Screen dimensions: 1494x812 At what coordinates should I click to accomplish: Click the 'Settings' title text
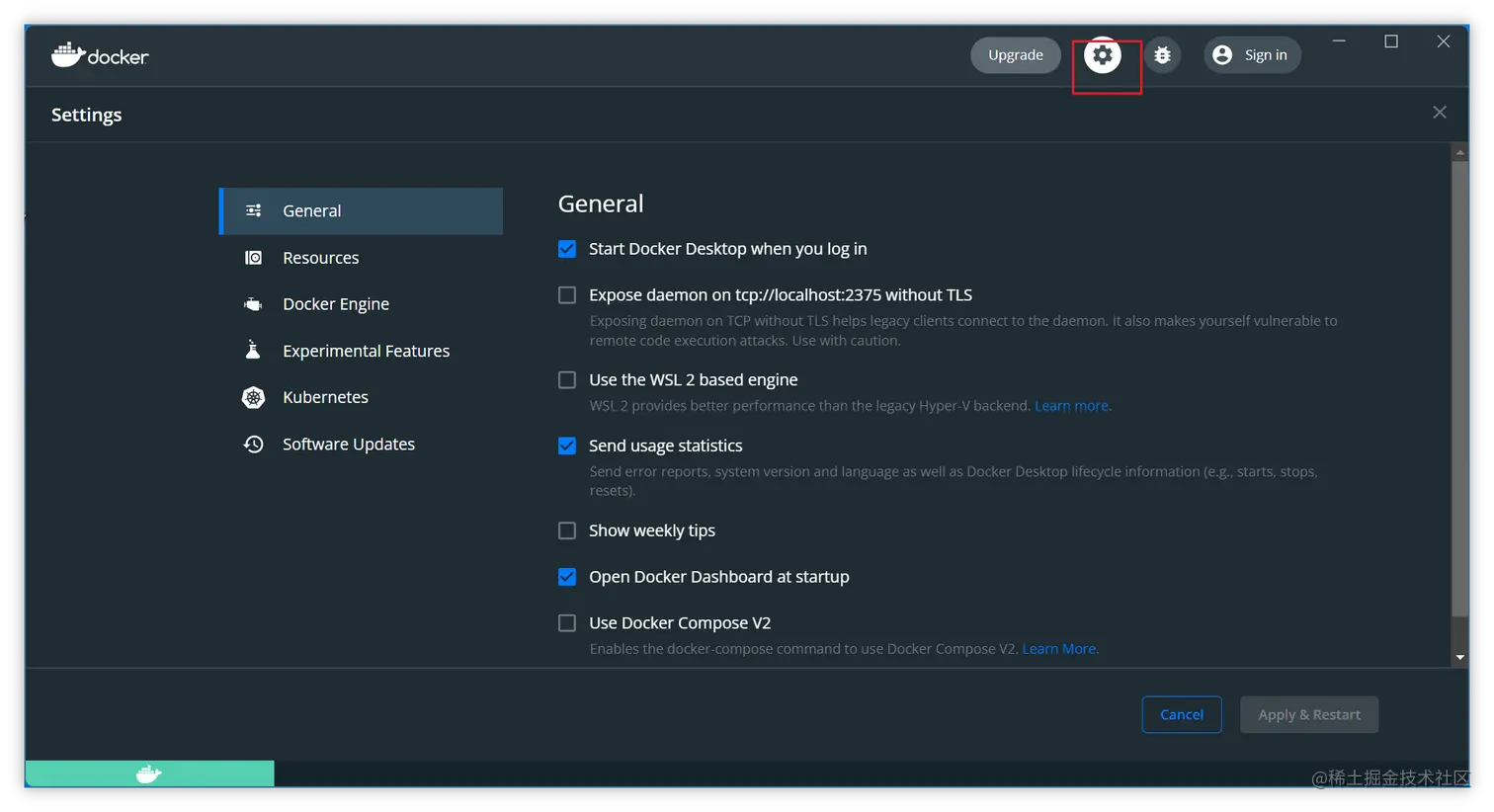[87, 115]
